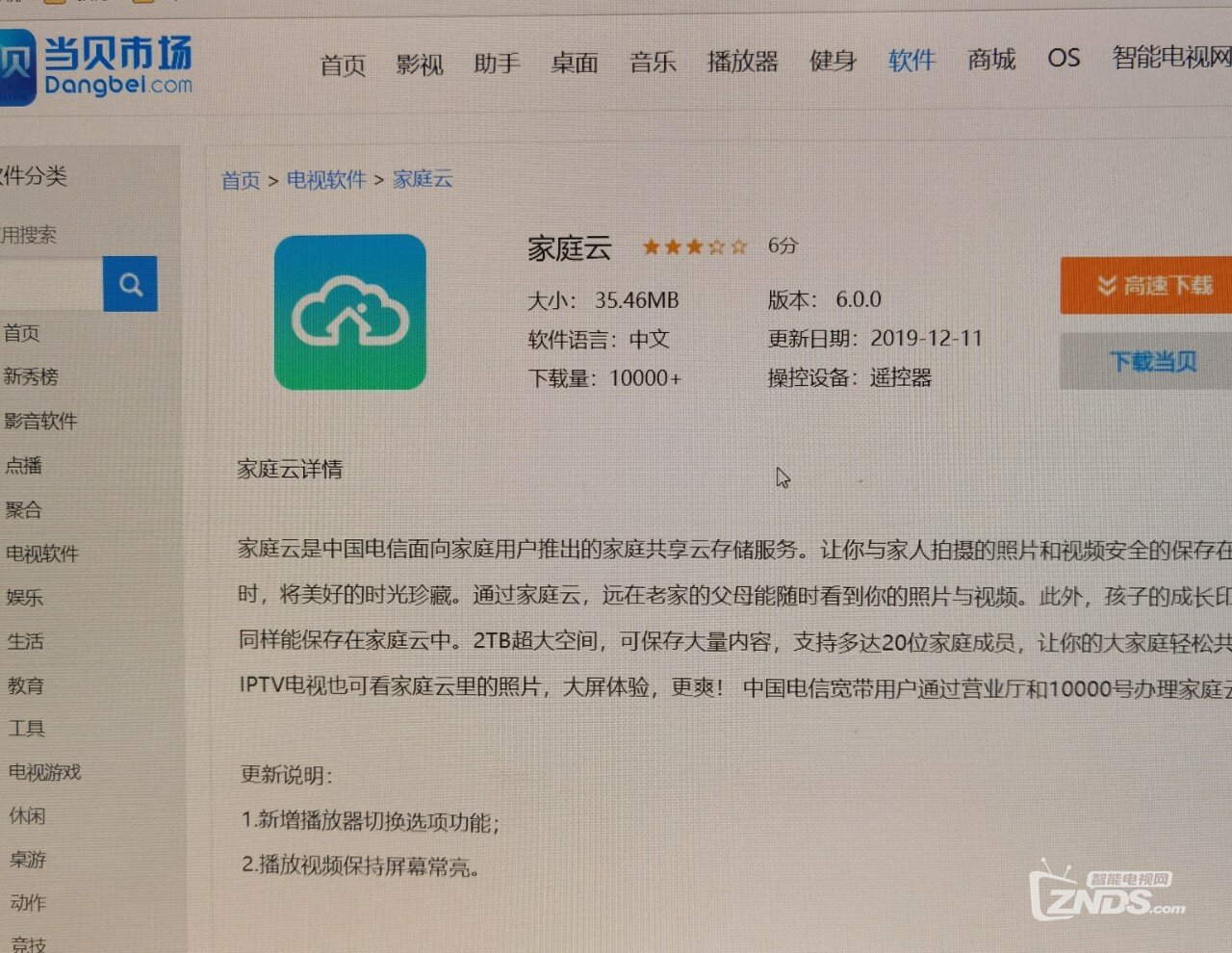Screen dimensions: 1232x953
Task: Click the 电视软件 breadcrumb link
Action: [x=326, y=179]
